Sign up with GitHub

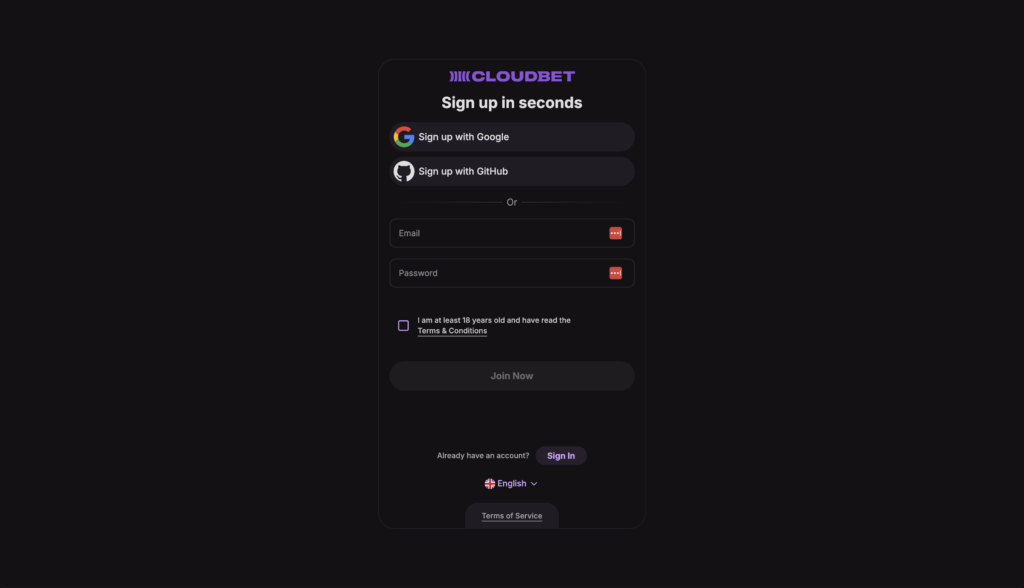point(512,171)
